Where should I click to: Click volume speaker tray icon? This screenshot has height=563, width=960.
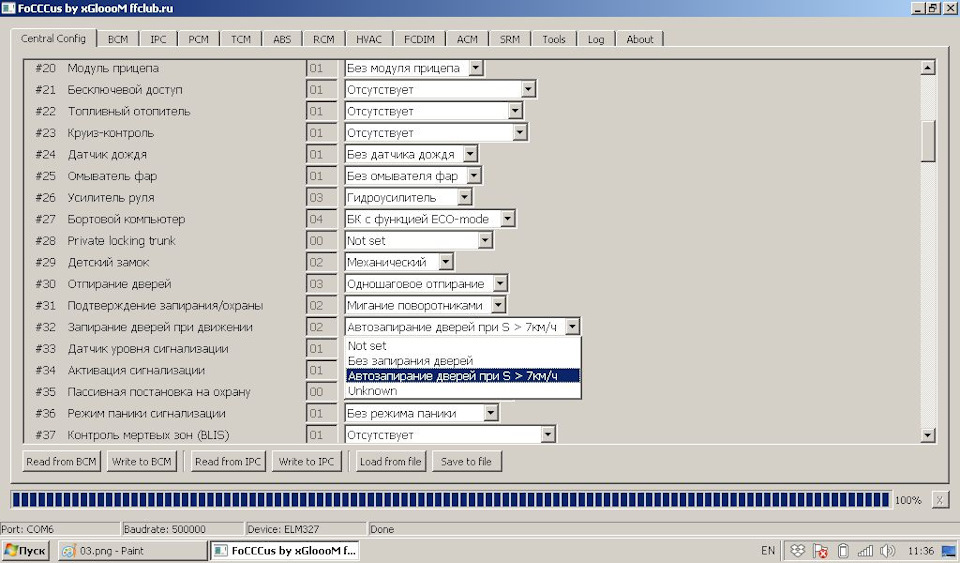click(x=887, y=551)
